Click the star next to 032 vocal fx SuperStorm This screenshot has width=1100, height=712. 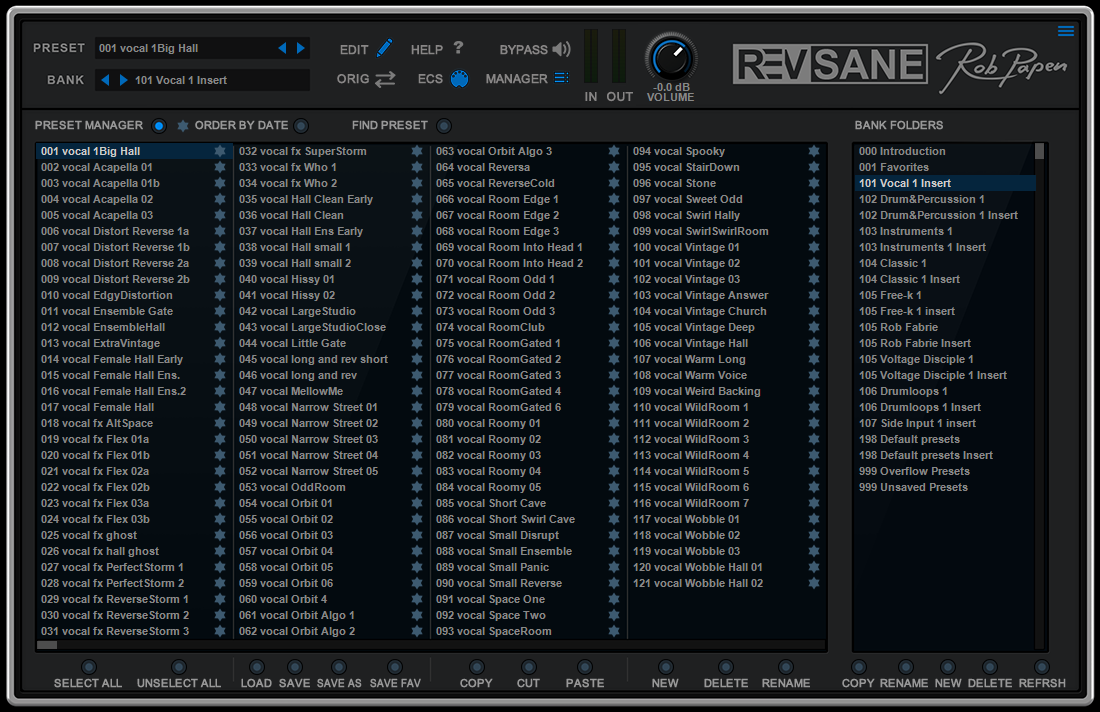pyautogui.click(x=417, y=151)
